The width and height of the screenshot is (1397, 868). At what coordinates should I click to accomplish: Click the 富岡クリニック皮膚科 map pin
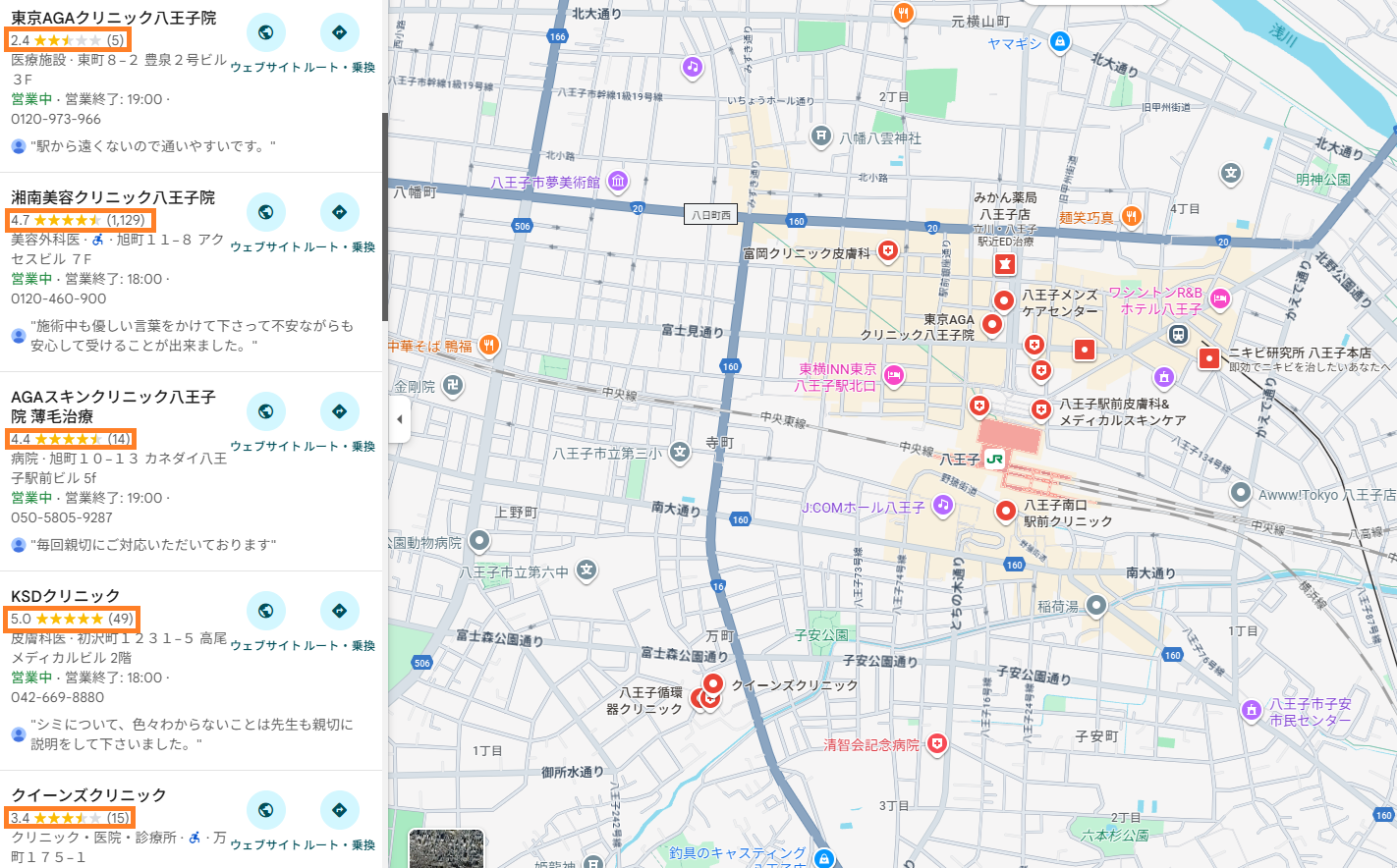tap(888, 251)
